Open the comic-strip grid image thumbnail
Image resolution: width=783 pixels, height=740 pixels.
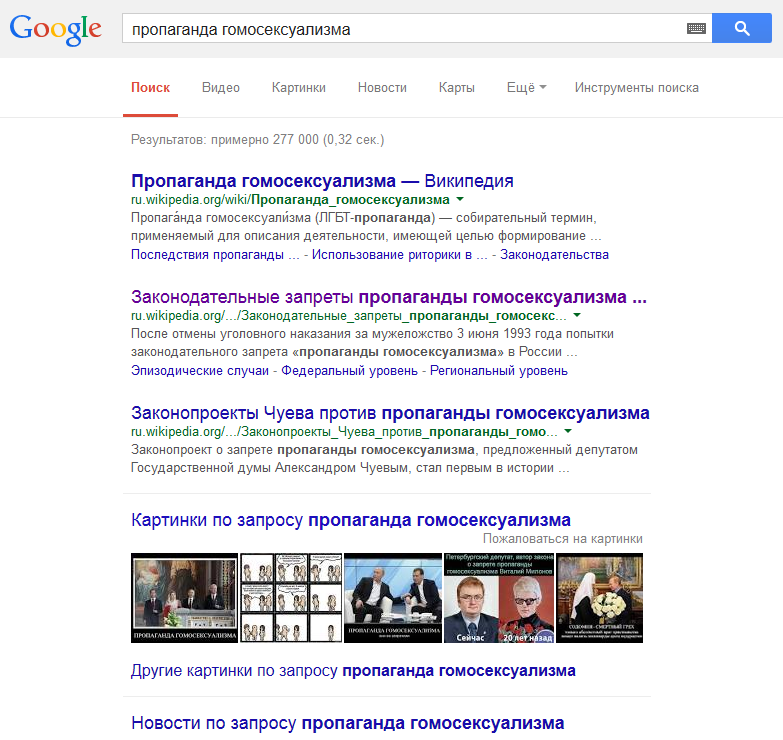tap(291, 598)
